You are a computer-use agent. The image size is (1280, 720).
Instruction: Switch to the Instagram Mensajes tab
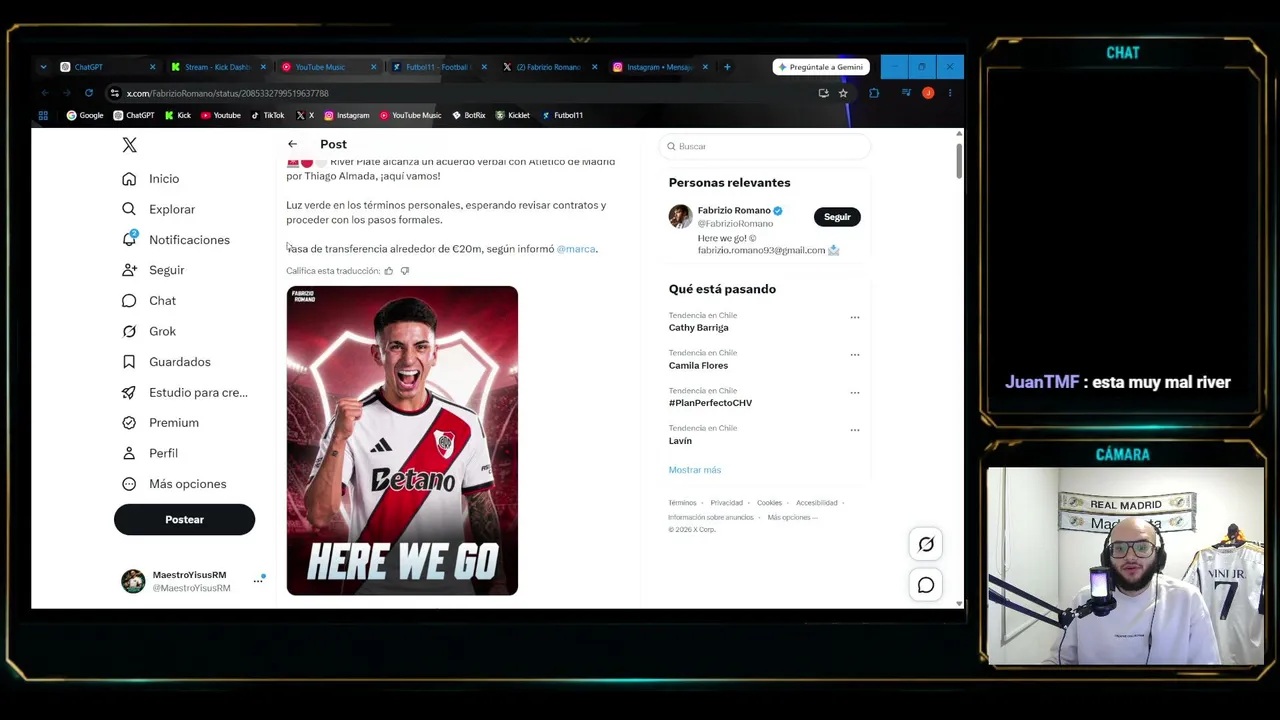659,67
